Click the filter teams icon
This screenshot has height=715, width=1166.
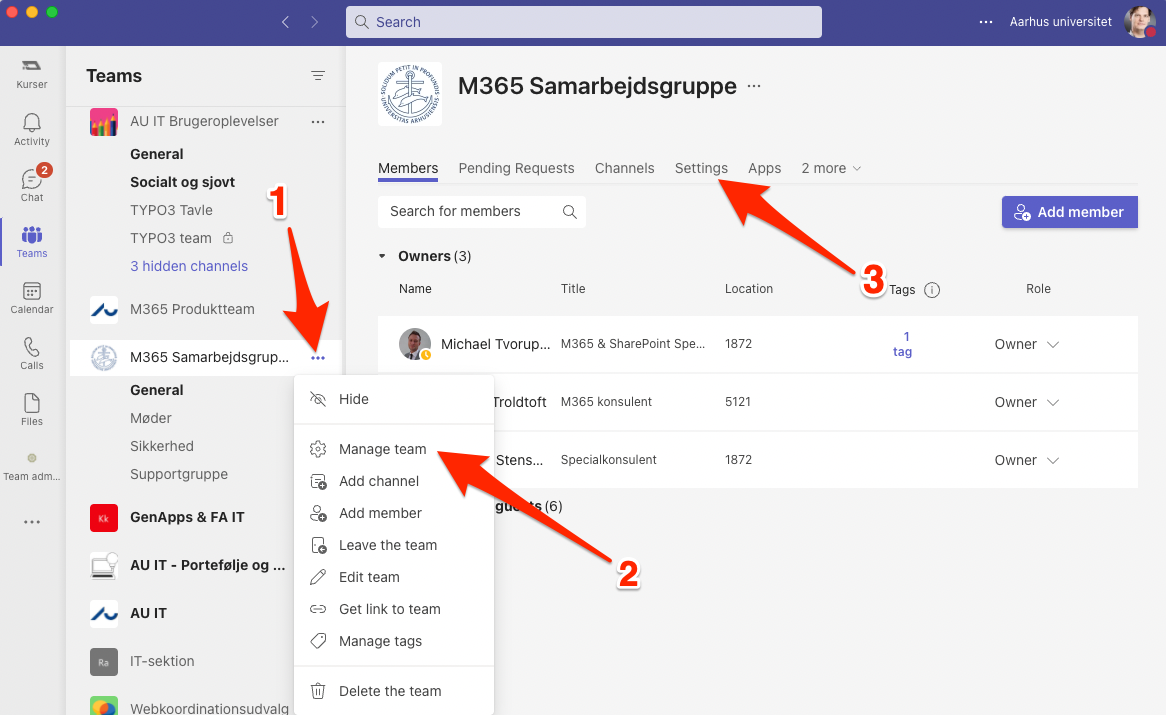pos(318,76)
